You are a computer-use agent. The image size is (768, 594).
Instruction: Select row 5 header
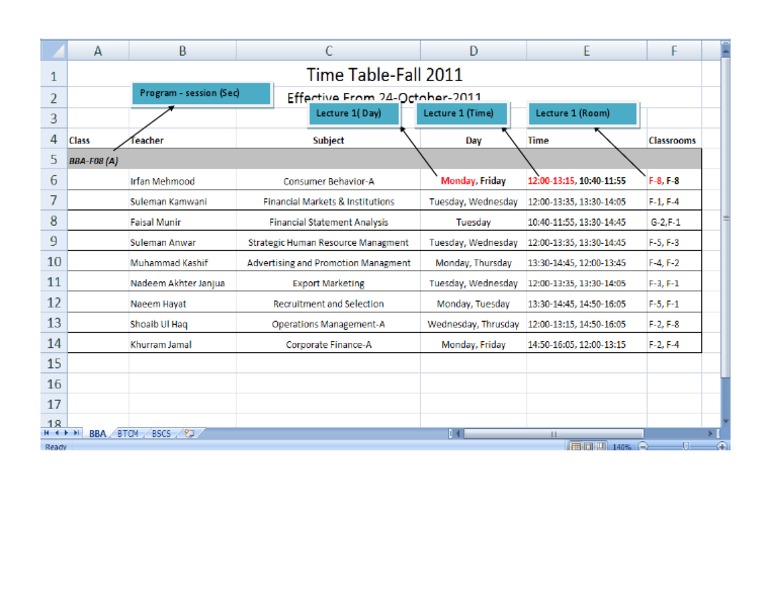[54, 160]
